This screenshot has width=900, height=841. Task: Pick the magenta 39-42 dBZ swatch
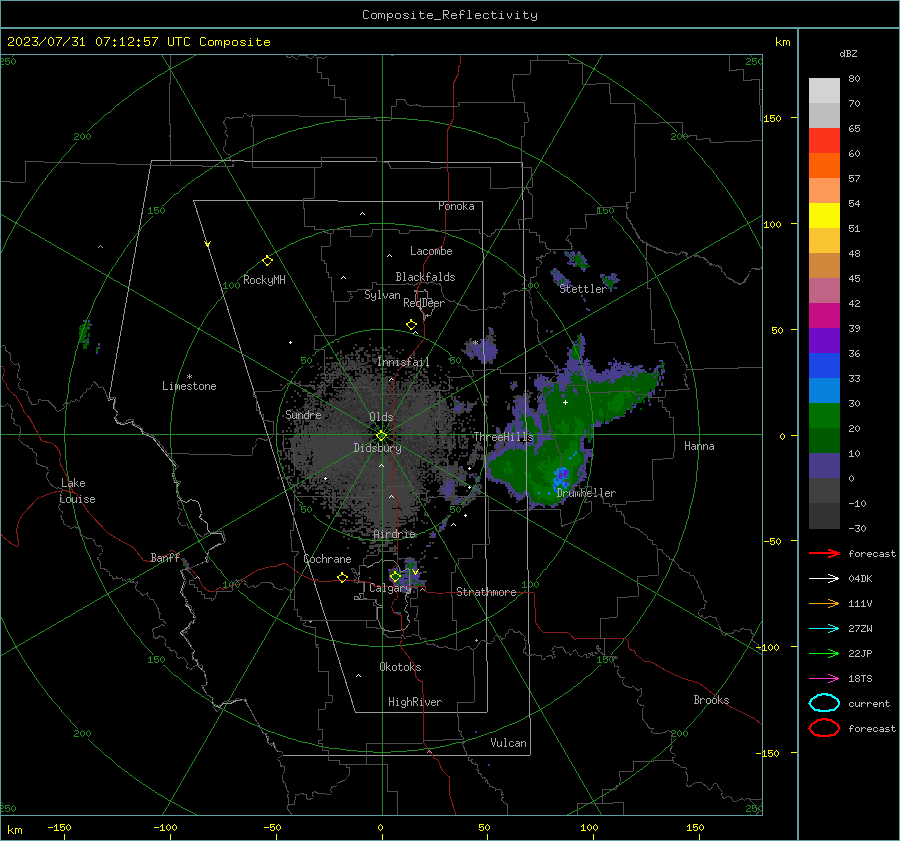pos(824,316)
